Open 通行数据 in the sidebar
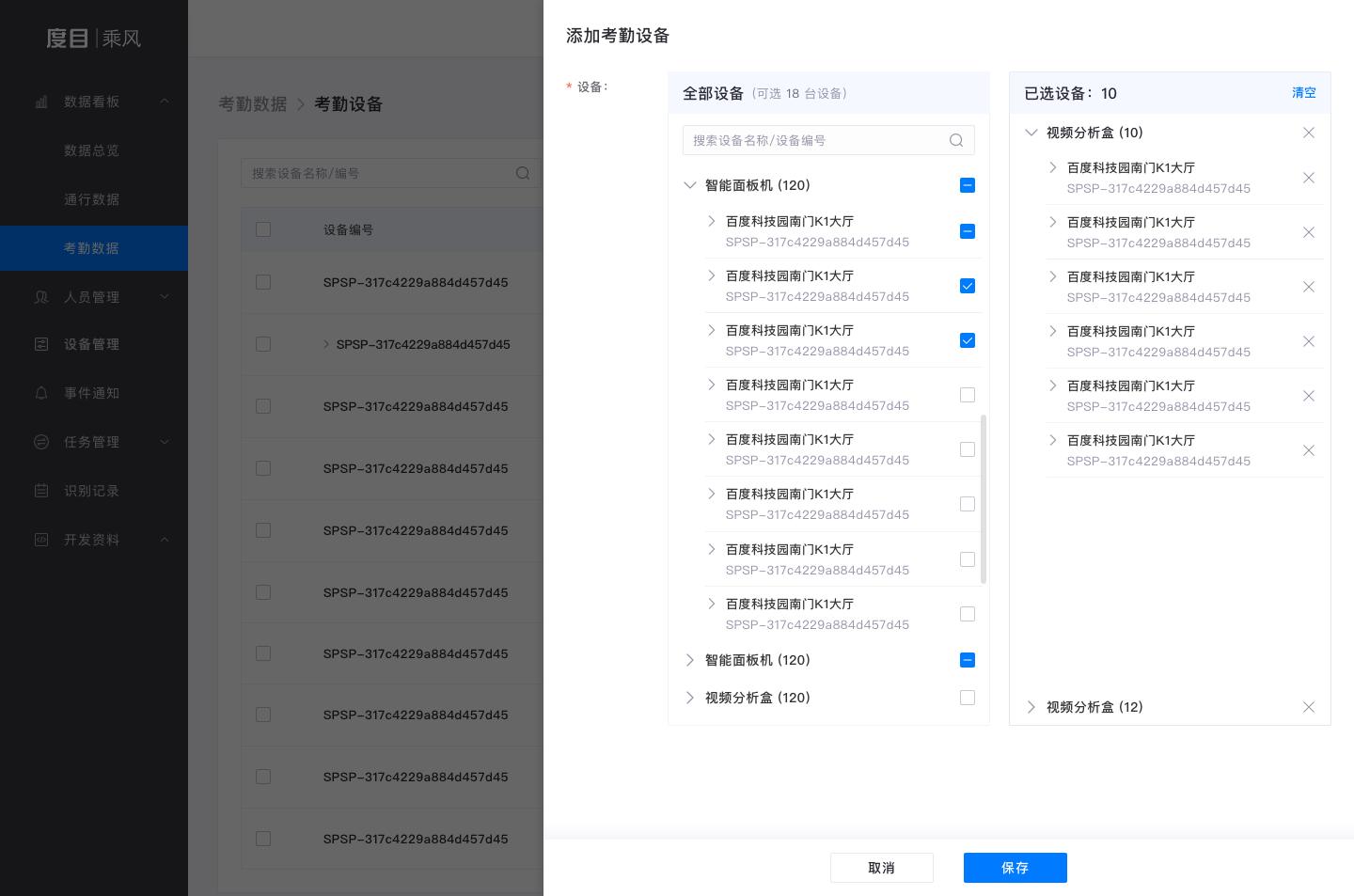The height and width of the screenshot is (896, 1354). point(91,199)
